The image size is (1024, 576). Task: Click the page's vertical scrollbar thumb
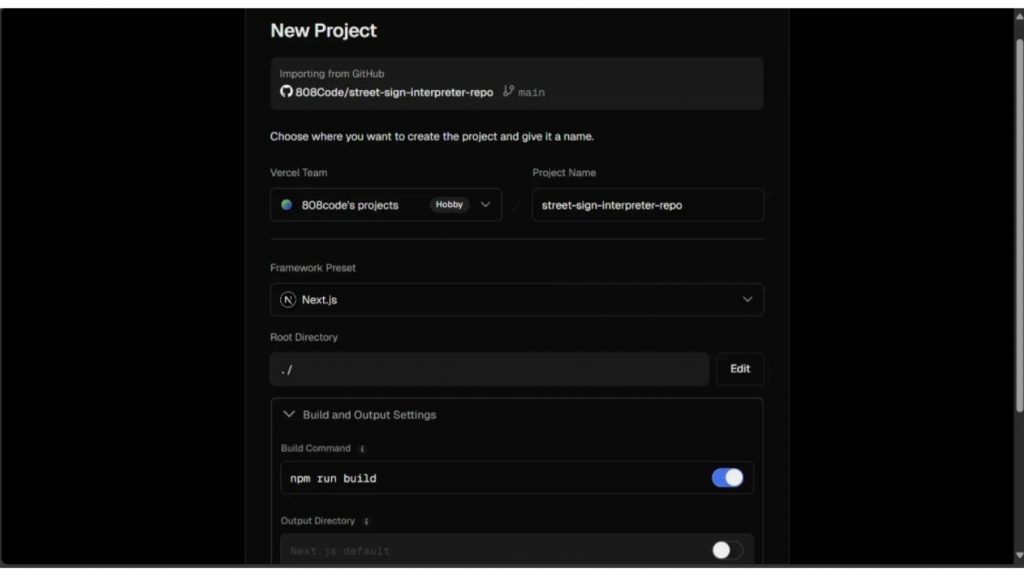tap(1019, 220)
